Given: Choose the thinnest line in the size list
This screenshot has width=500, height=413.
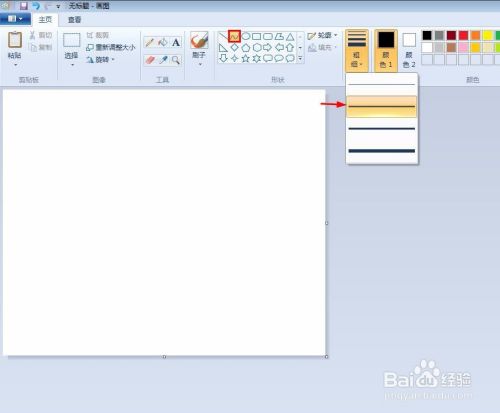Looking at the screenshot, I should click(x=382, y=84).
